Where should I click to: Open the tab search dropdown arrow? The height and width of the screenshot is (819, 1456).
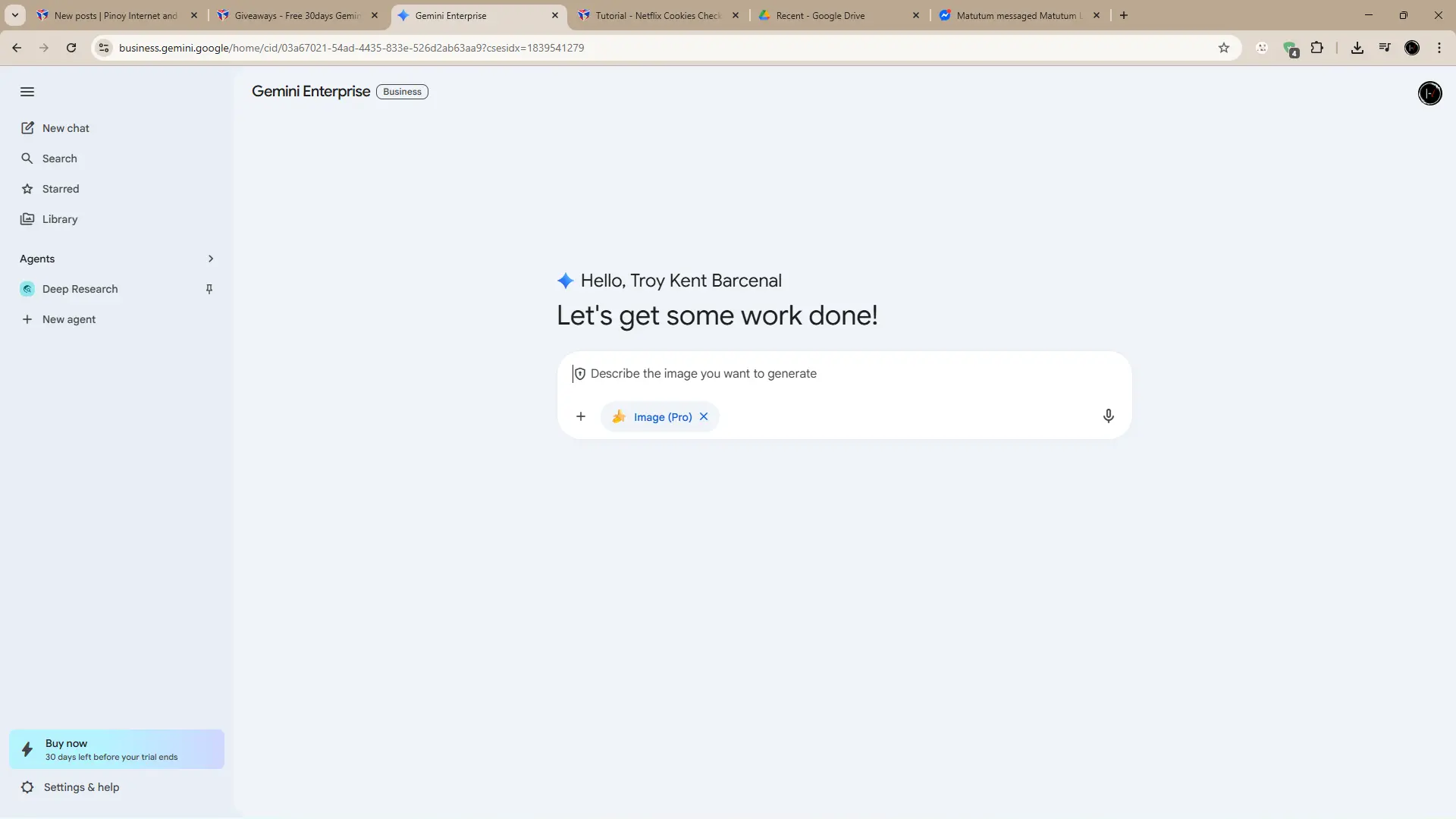click(x=14, y=15)
